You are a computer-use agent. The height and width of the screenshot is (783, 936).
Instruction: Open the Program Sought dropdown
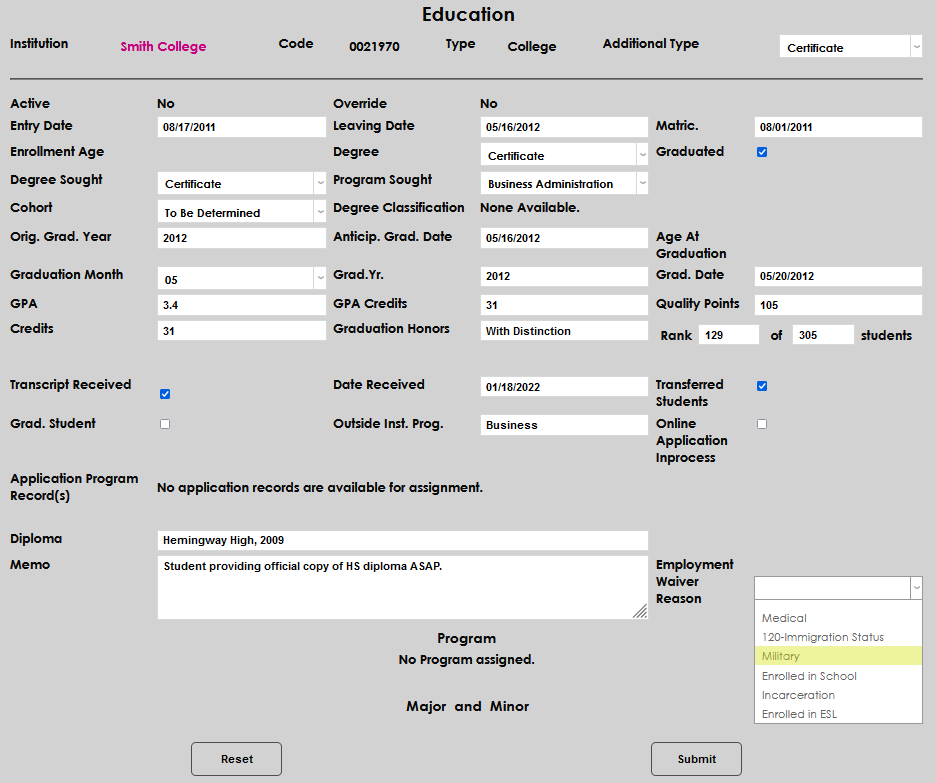tap(564, 184)
